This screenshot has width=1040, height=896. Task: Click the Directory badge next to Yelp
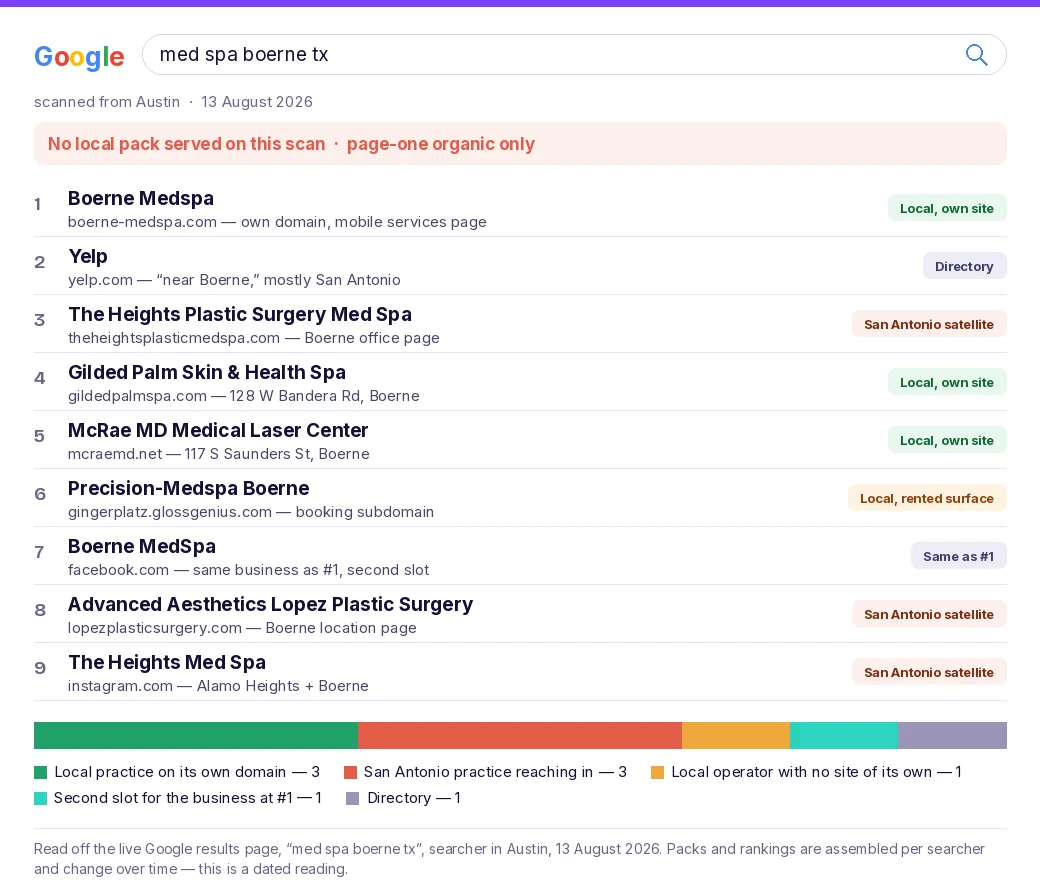tap(964, 266)
